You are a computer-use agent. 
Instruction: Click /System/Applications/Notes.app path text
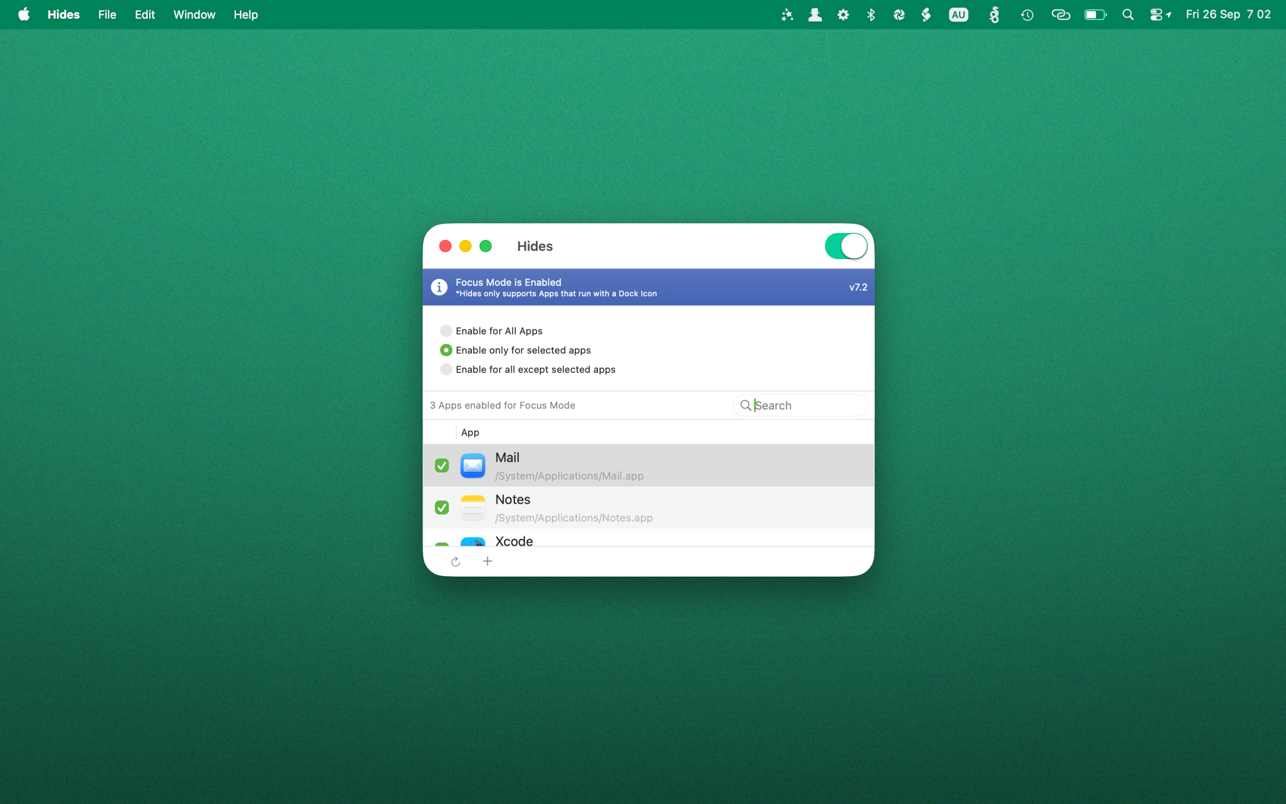click(574, 518)
